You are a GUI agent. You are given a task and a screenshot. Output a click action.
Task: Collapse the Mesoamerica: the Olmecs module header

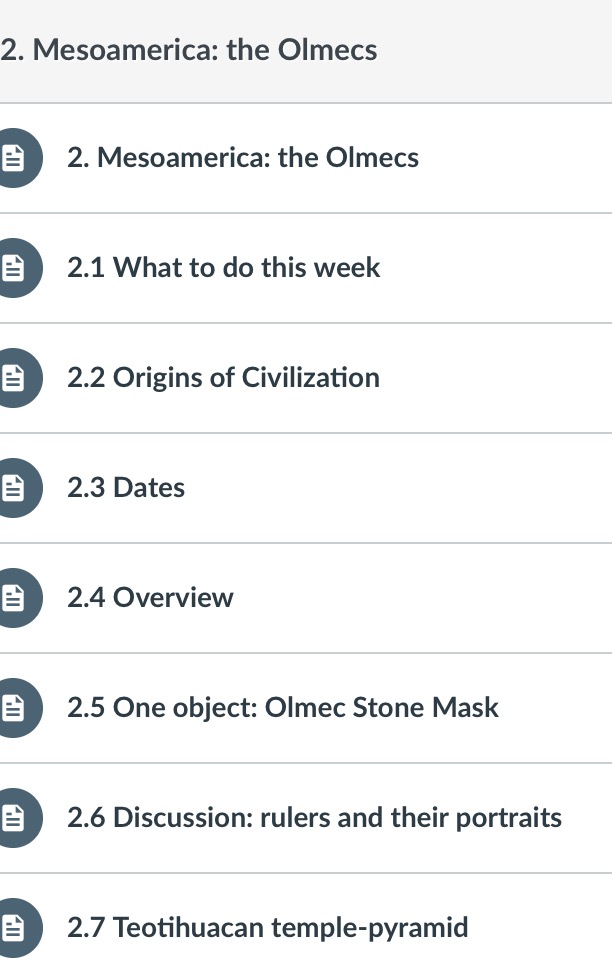coord(189,50)
